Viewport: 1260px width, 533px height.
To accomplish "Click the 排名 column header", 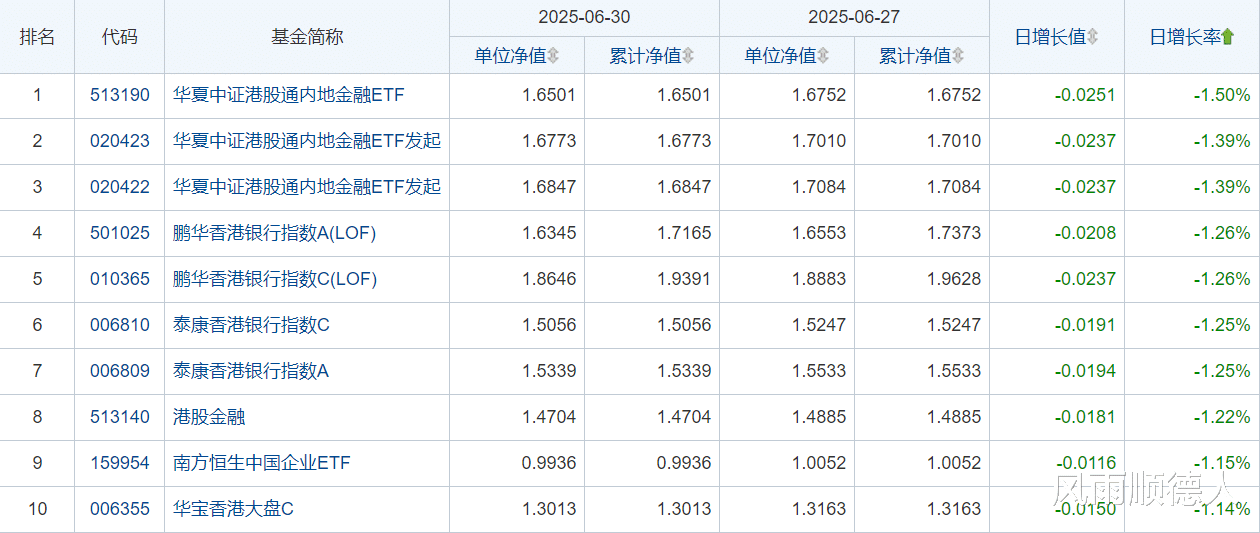I will click(x=37, y=37).
